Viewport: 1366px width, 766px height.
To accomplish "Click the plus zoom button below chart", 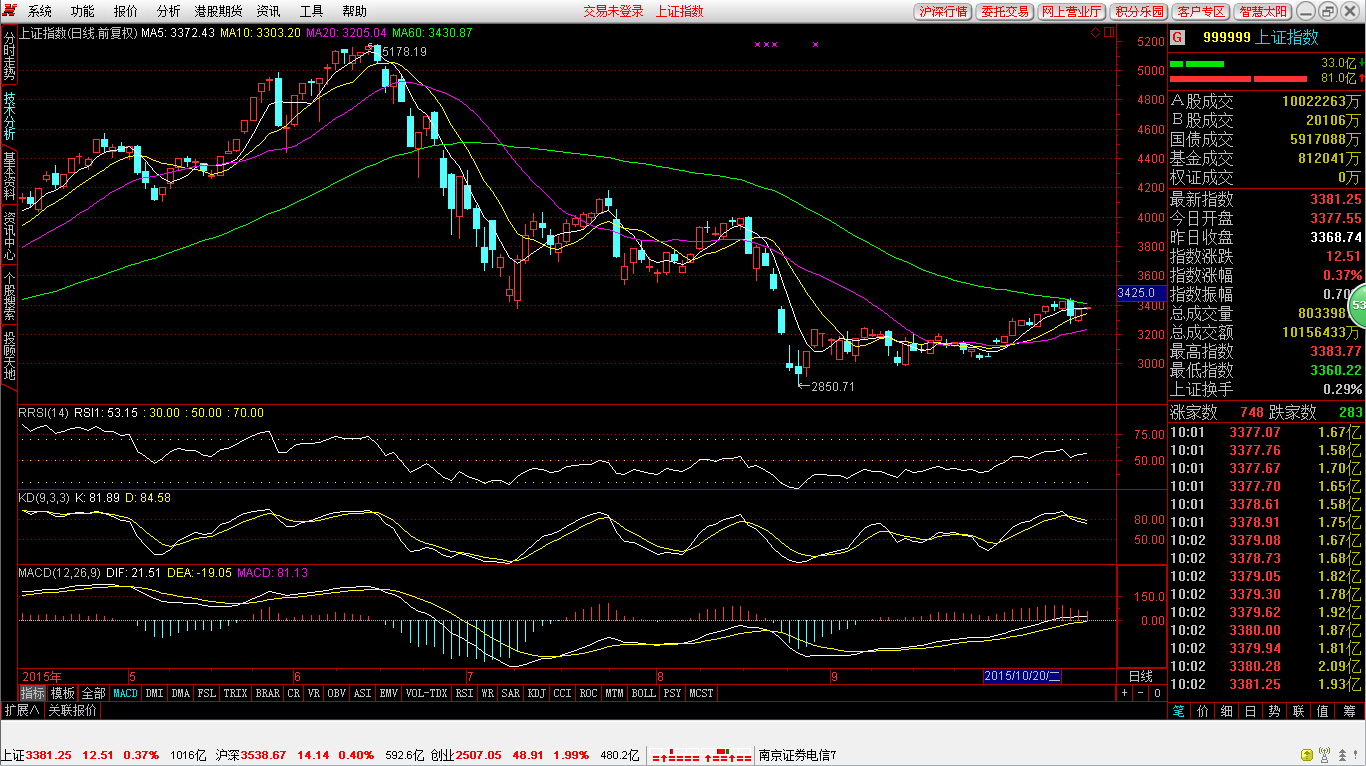I will coord(1124,693).
